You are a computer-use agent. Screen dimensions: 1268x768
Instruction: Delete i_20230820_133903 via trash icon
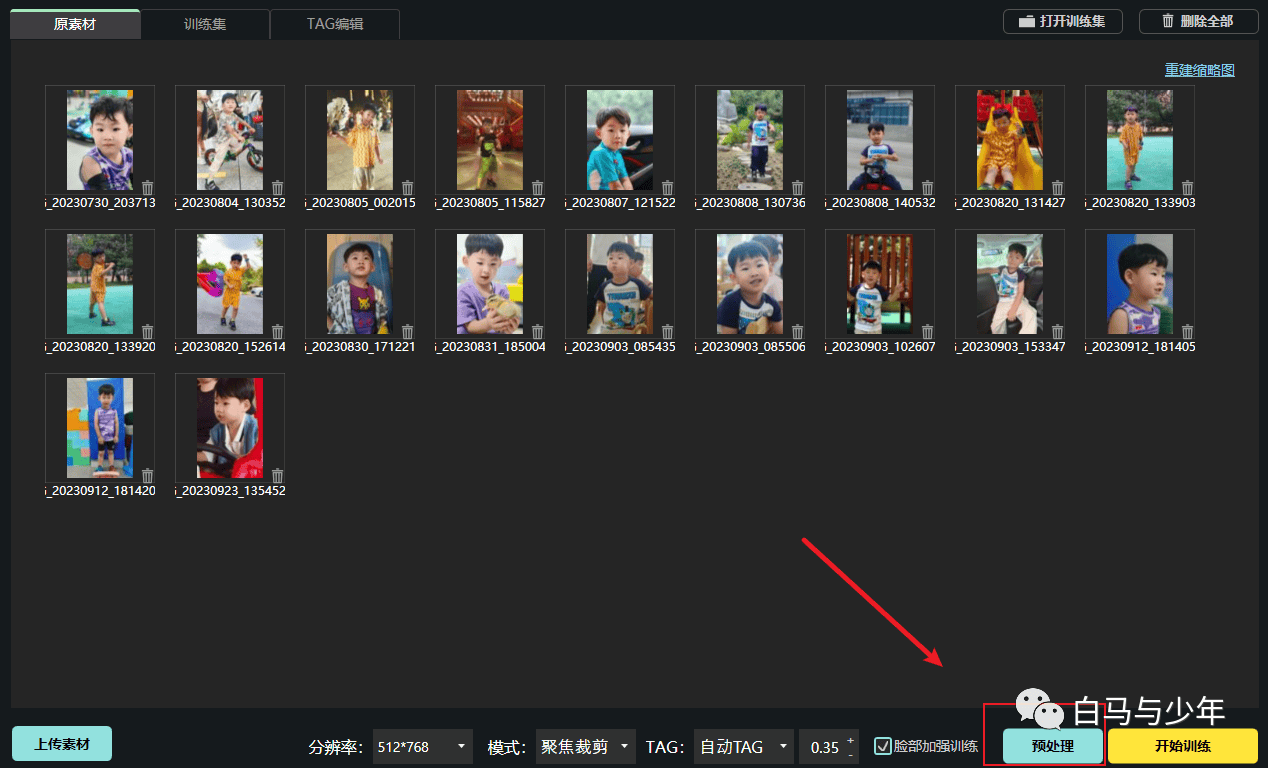[1188, 188]
